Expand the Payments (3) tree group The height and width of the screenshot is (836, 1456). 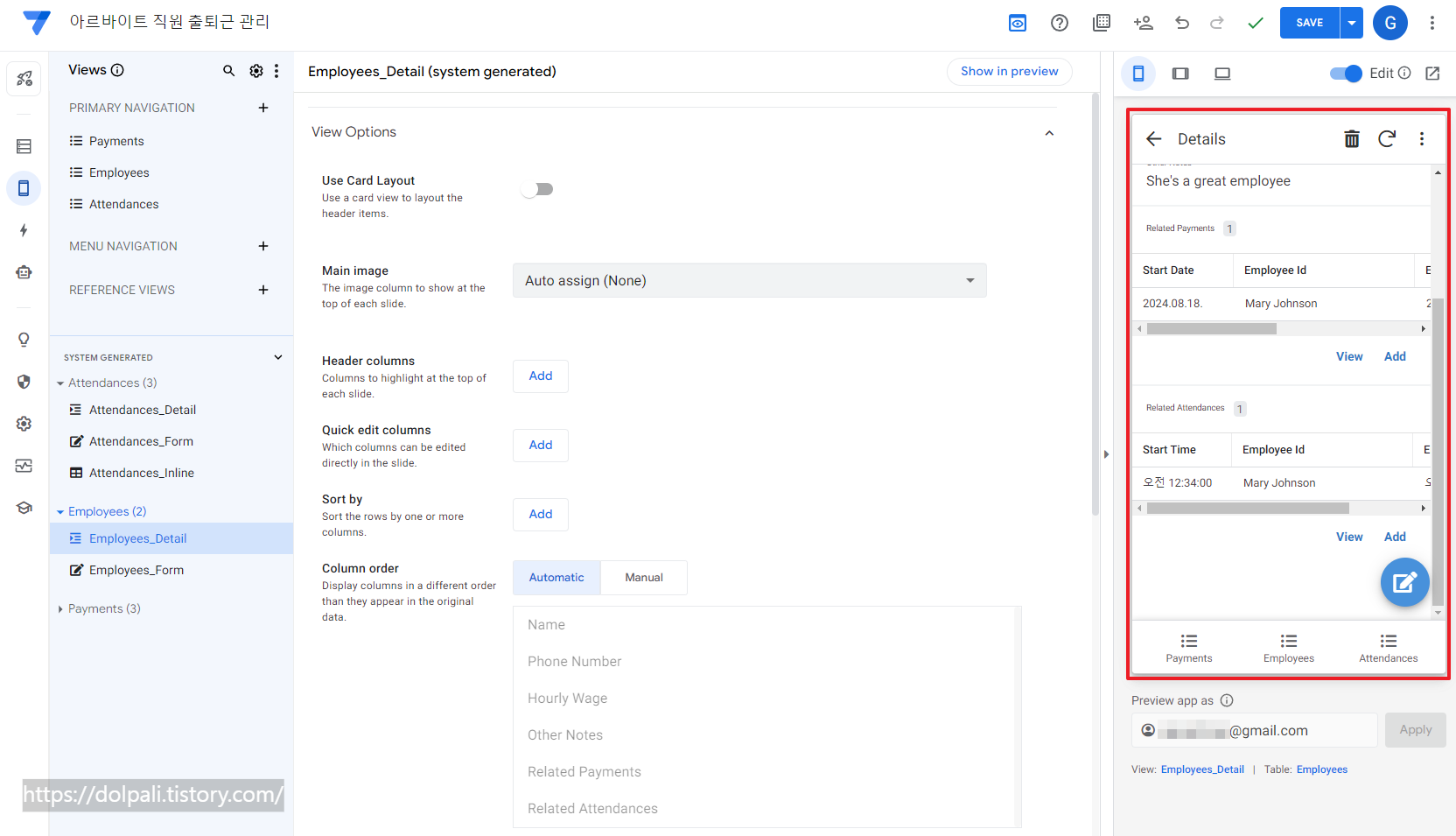coord(60,609)
